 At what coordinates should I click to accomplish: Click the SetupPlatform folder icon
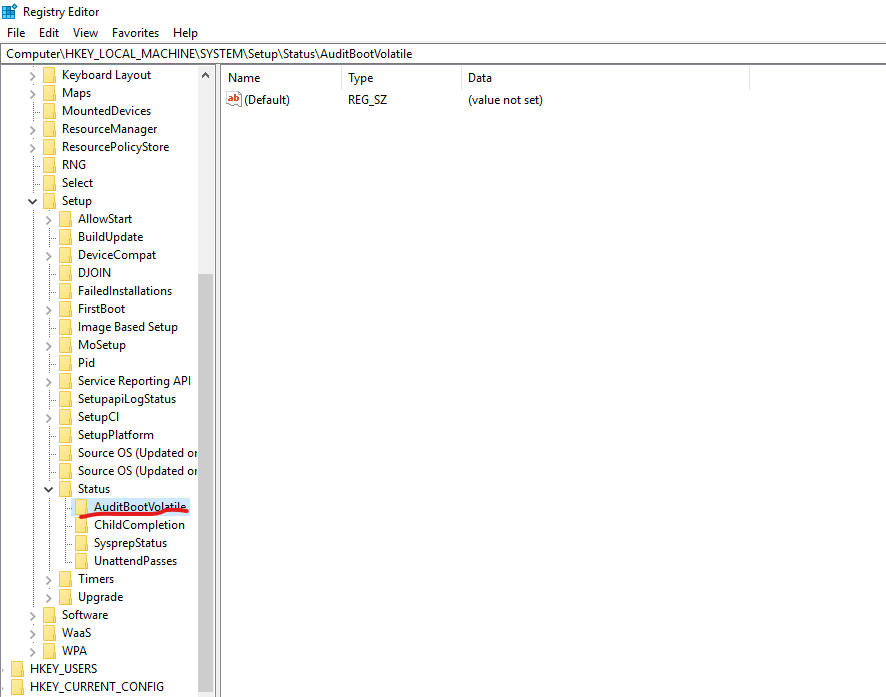(66, 435)
